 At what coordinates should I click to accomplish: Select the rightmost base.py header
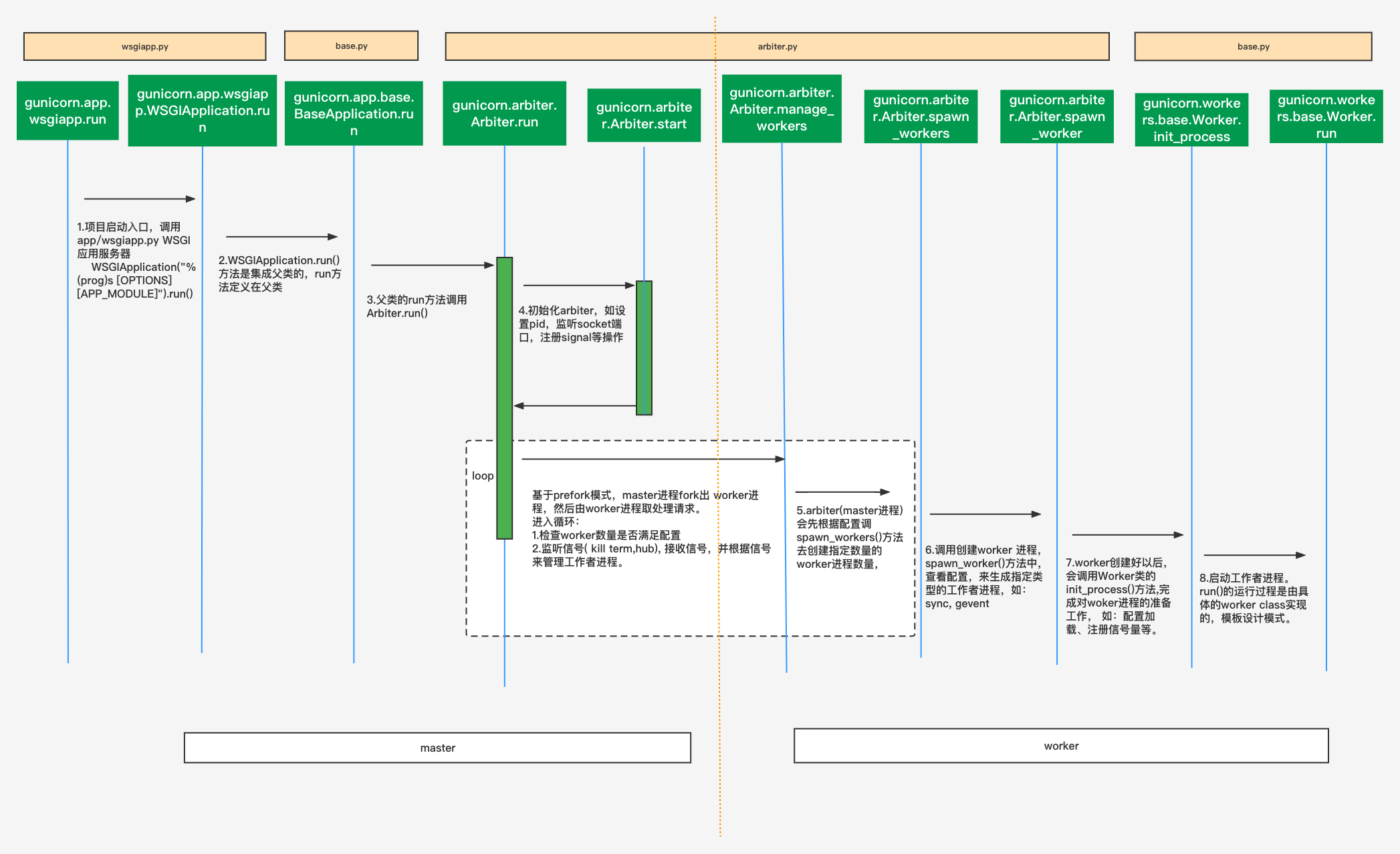tap(1253, 47)
